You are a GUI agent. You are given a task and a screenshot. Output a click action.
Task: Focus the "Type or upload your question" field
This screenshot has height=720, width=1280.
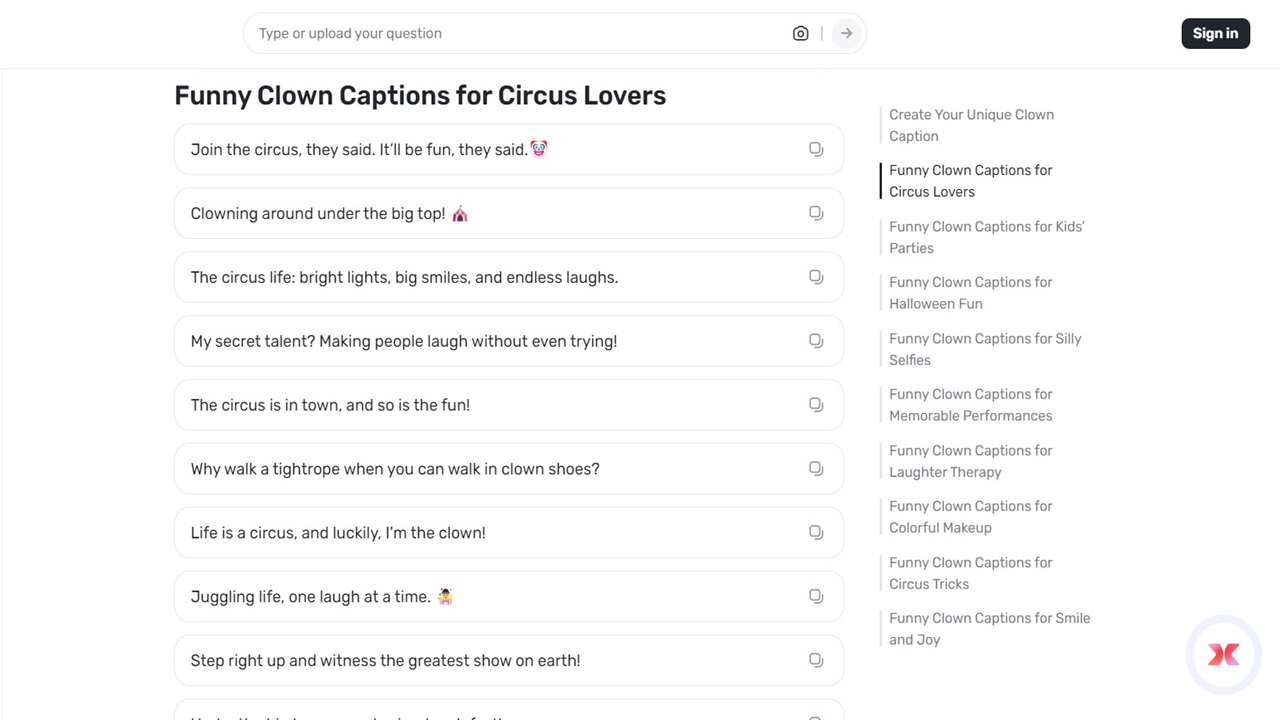(520, 33)
